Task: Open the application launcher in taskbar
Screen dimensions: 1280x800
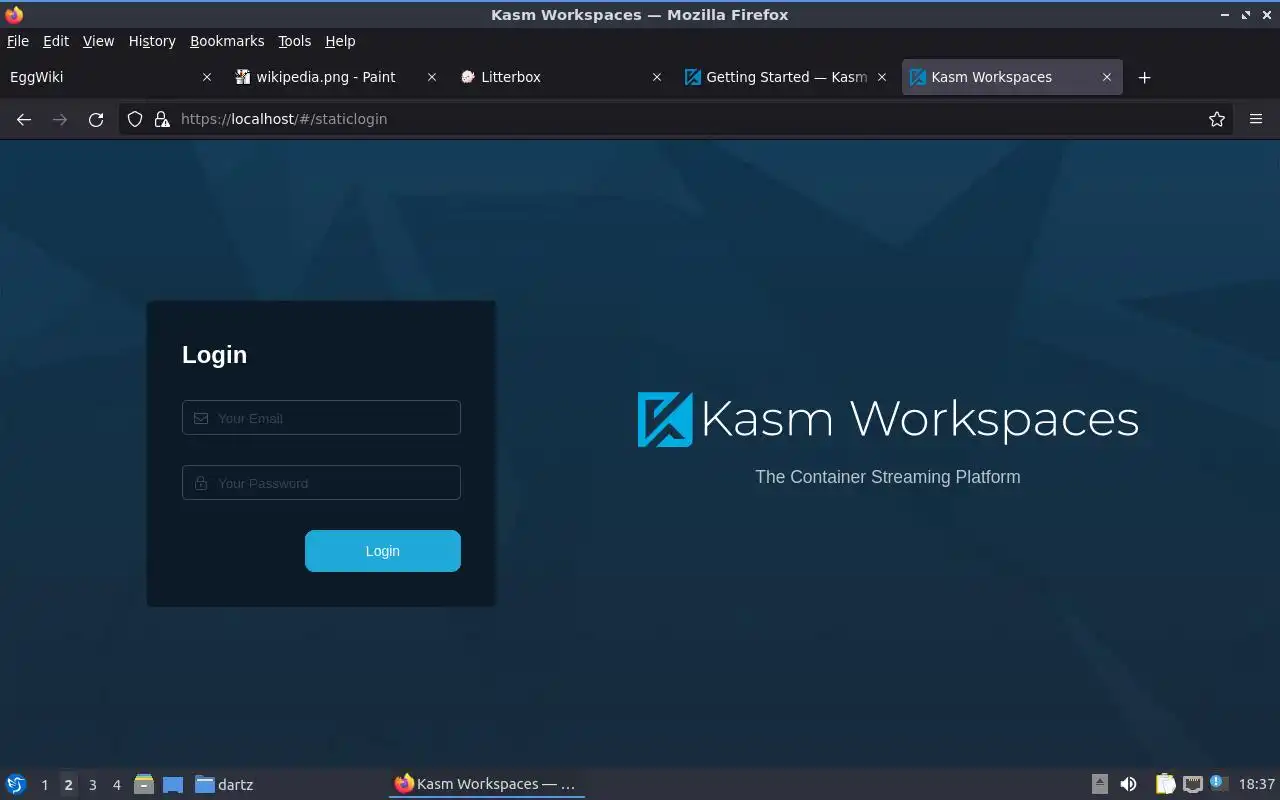Action: coord(16,784)
